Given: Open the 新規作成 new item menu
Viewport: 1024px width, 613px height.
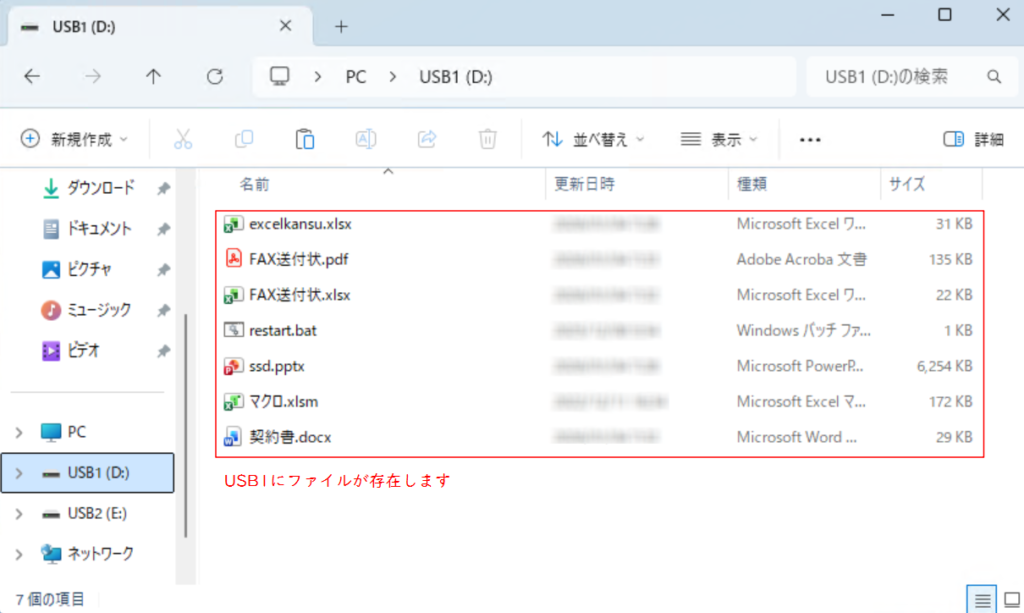Looking at the screenshot, I should point(75,140).
